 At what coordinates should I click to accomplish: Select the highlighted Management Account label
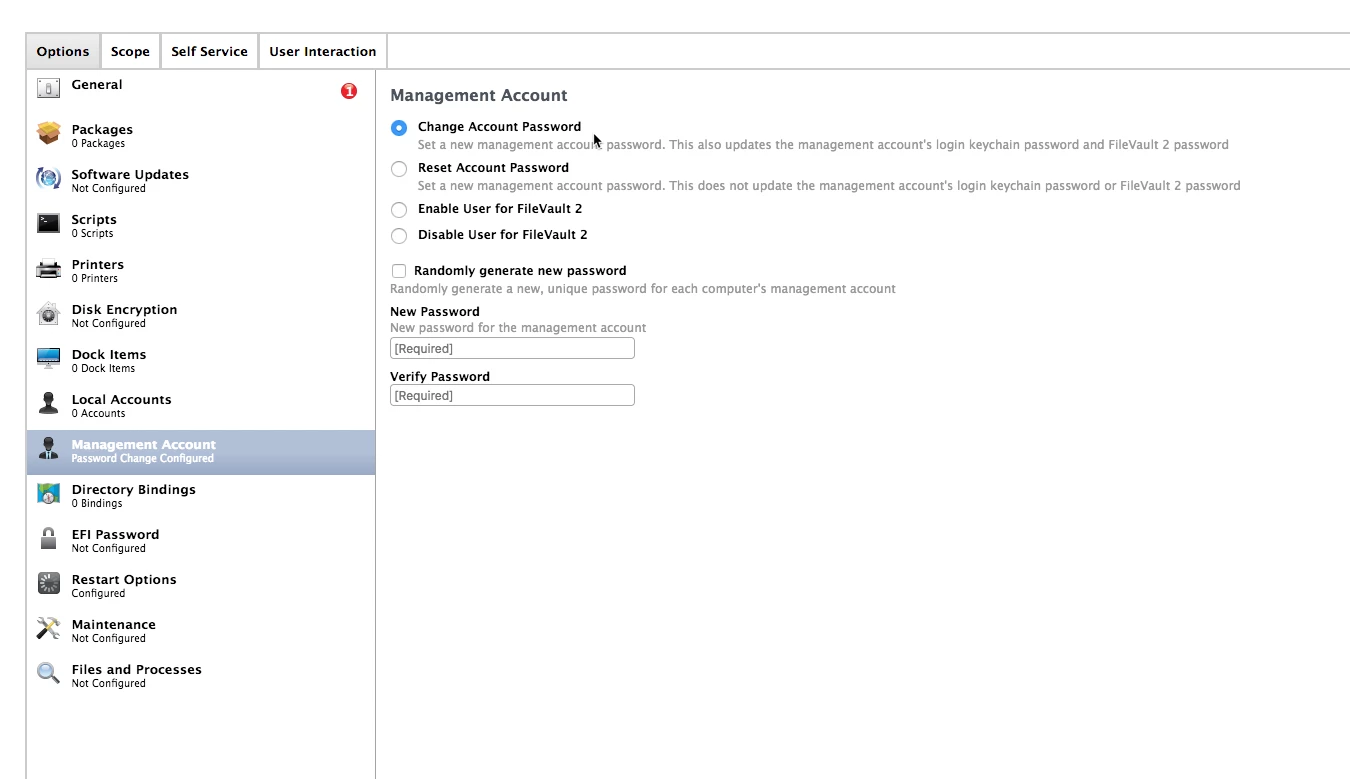point(144,444)
